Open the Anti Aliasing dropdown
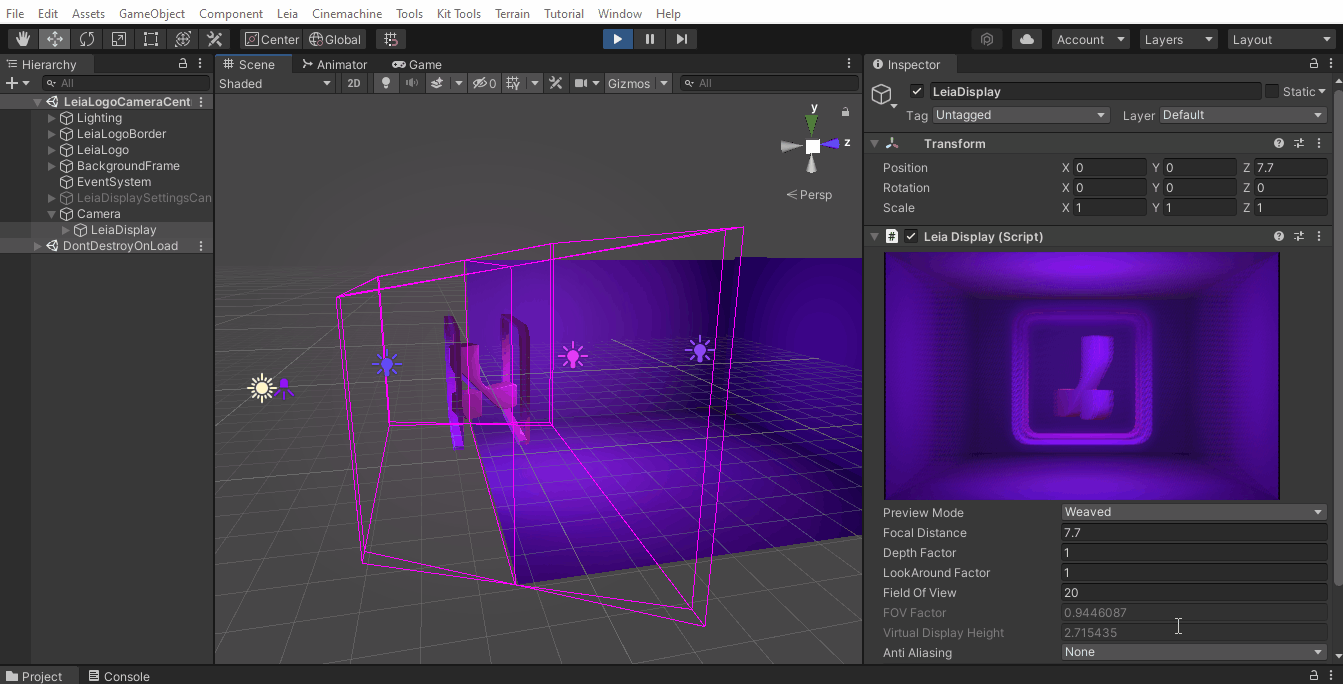 pyautogui.click(x=1194, y=652)
